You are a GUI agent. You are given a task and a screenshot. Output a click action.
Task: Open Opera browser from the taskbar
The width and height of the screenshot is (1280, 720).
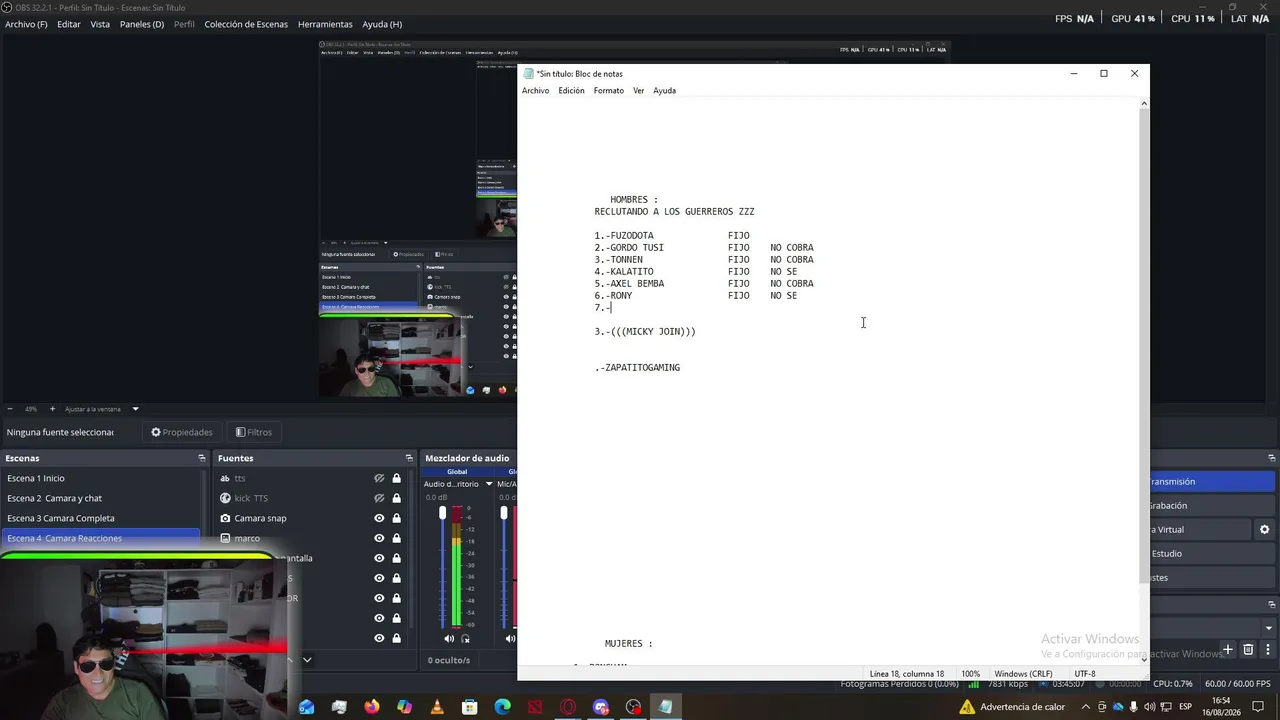tap(568, 707)
